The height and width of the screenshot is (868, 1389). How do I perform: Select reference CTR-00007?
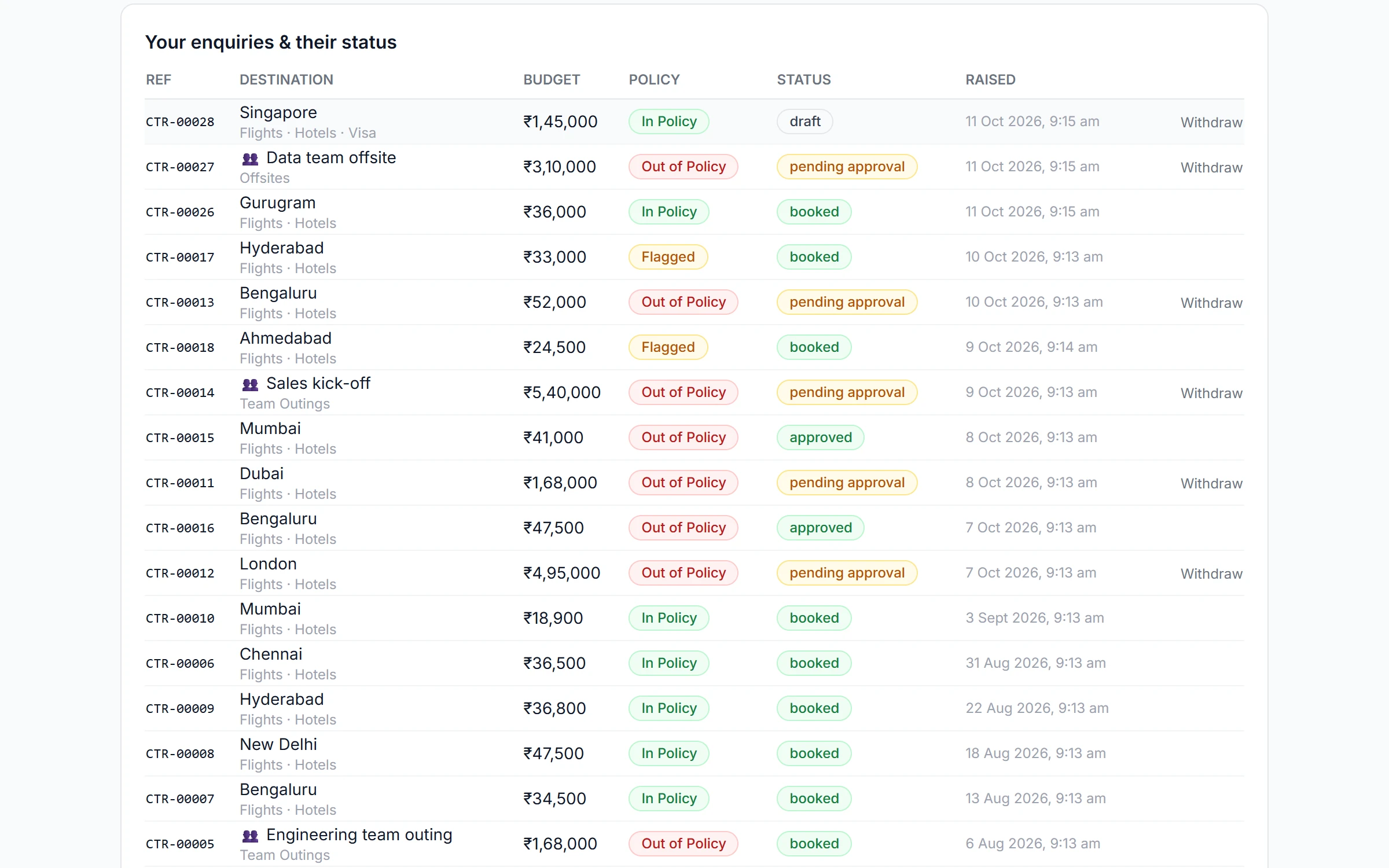coord(180,799)
